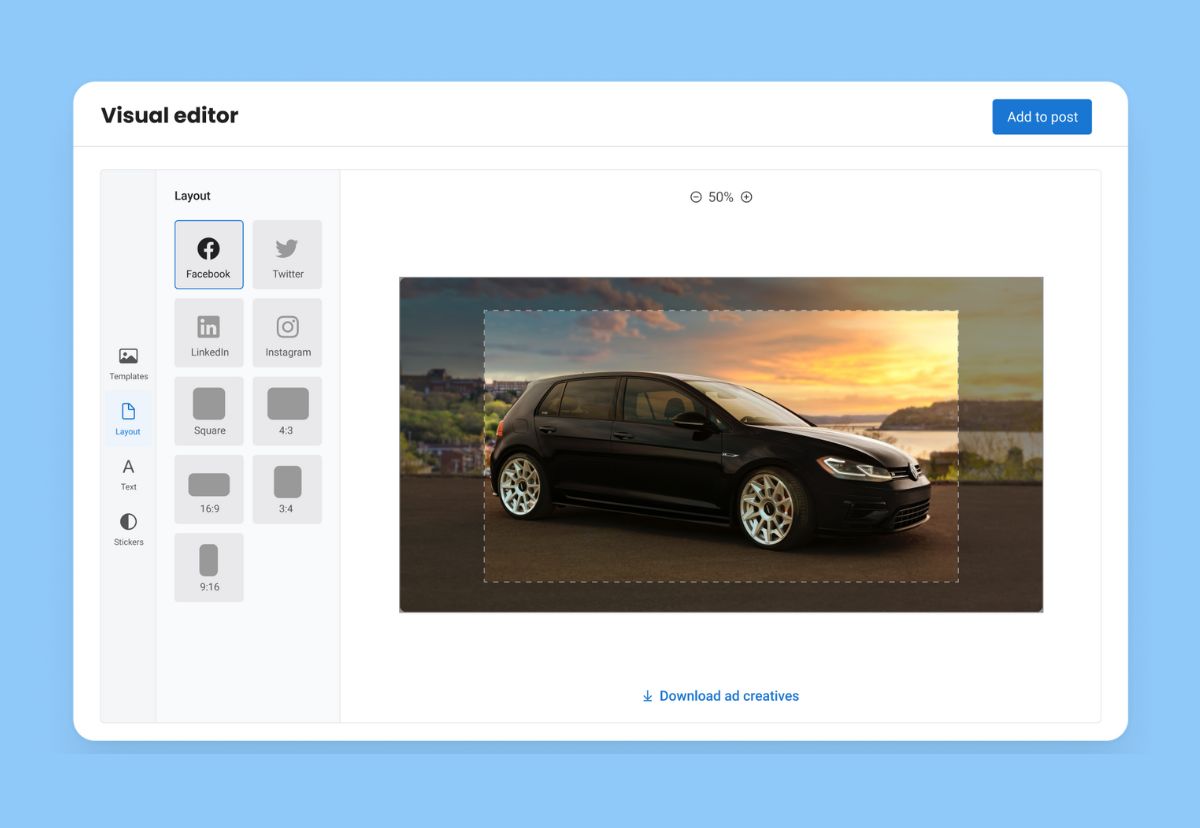Choose the Square aspect ratio
Screen dimensions: 1200x828
208,411
